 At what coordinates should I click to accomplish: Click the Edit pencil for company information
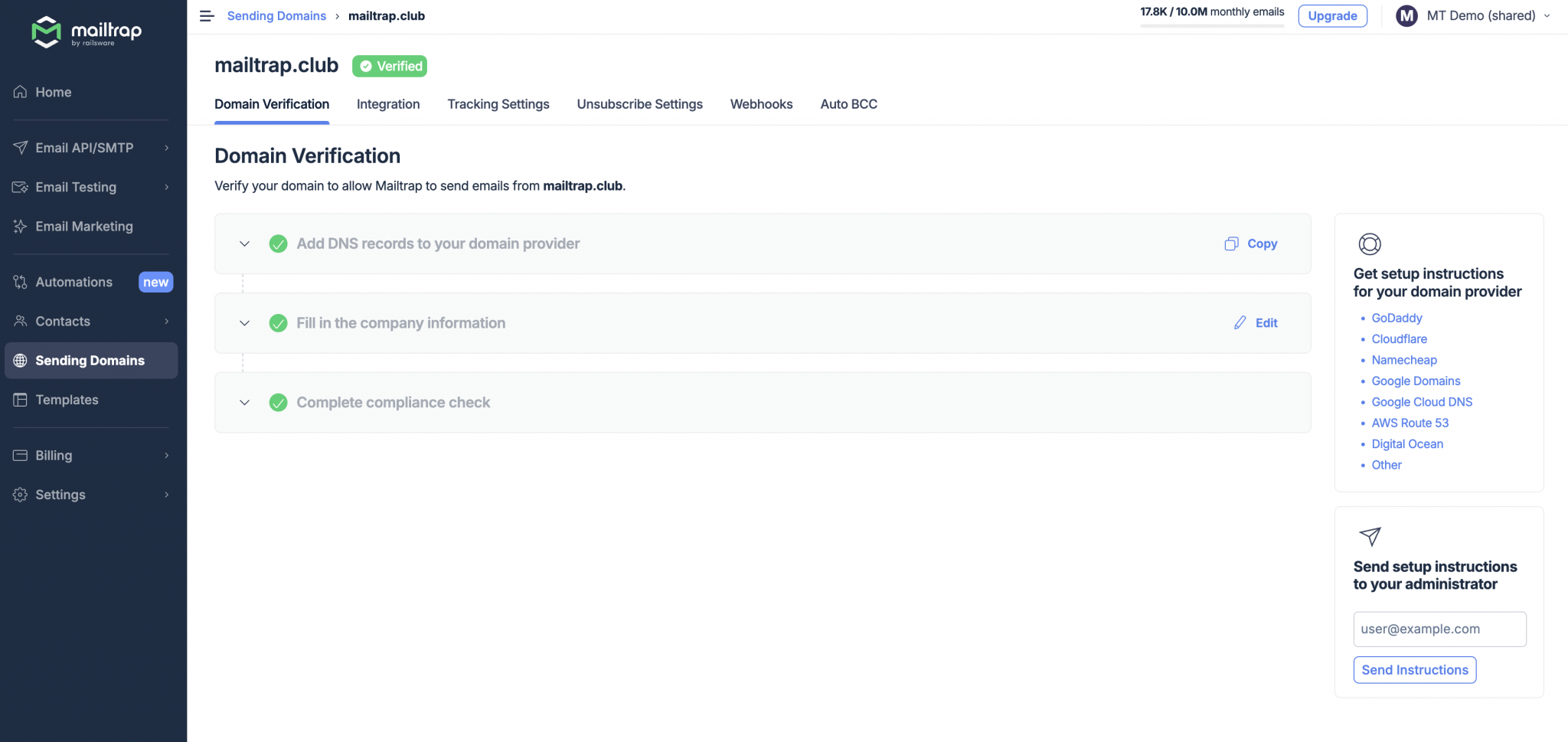pyautogui.click(x=1240, y=322)
